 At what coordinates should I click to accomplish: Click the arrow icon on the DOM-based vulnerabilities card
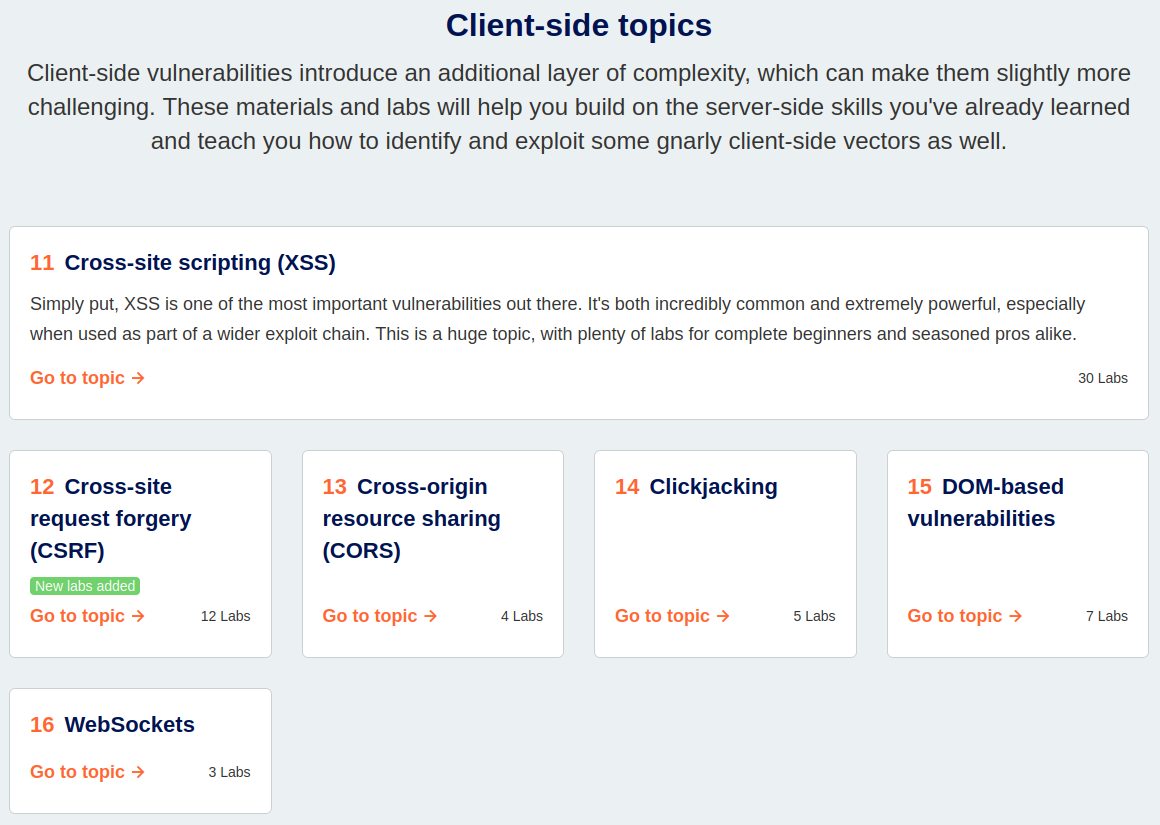pos(1015,616)
